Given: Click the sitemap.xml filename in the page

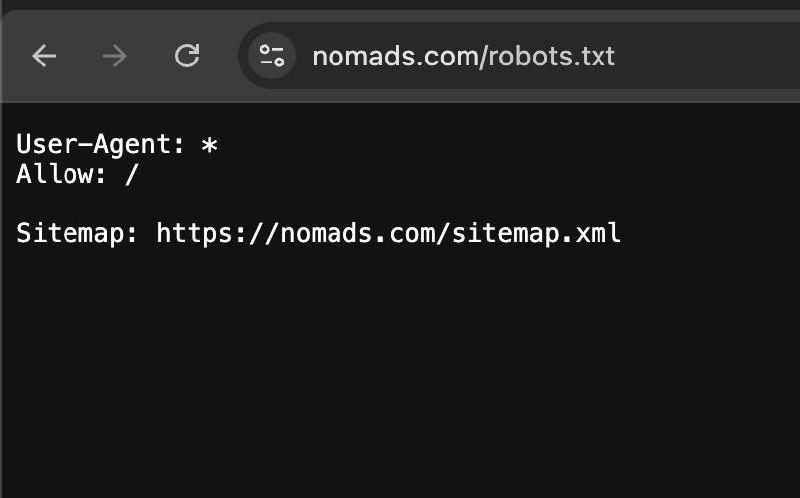Looking at the screenshot, I should [x=536, y=233].
